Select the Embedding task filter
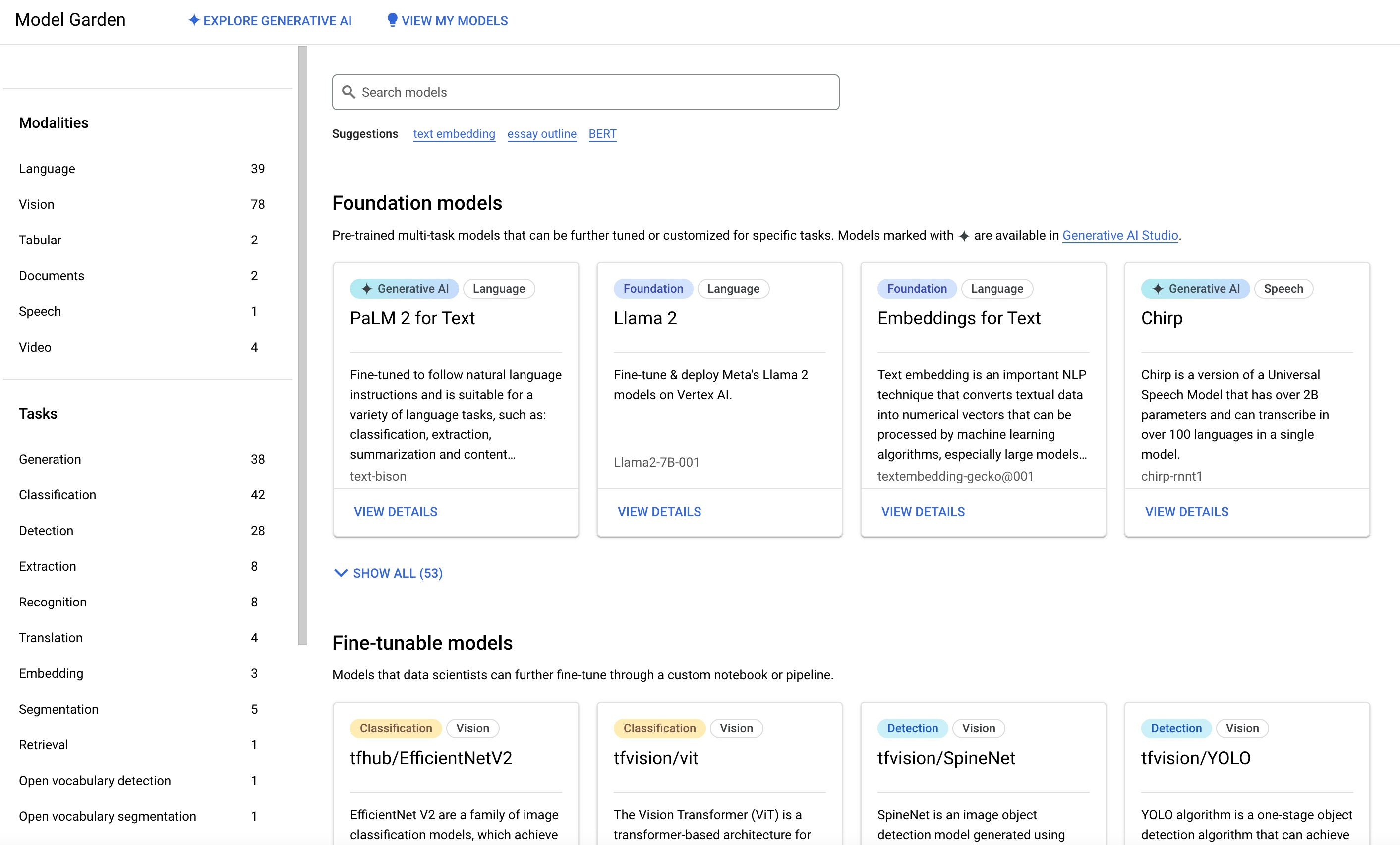This screenshot has width=1400, height=845. [142, 673]
